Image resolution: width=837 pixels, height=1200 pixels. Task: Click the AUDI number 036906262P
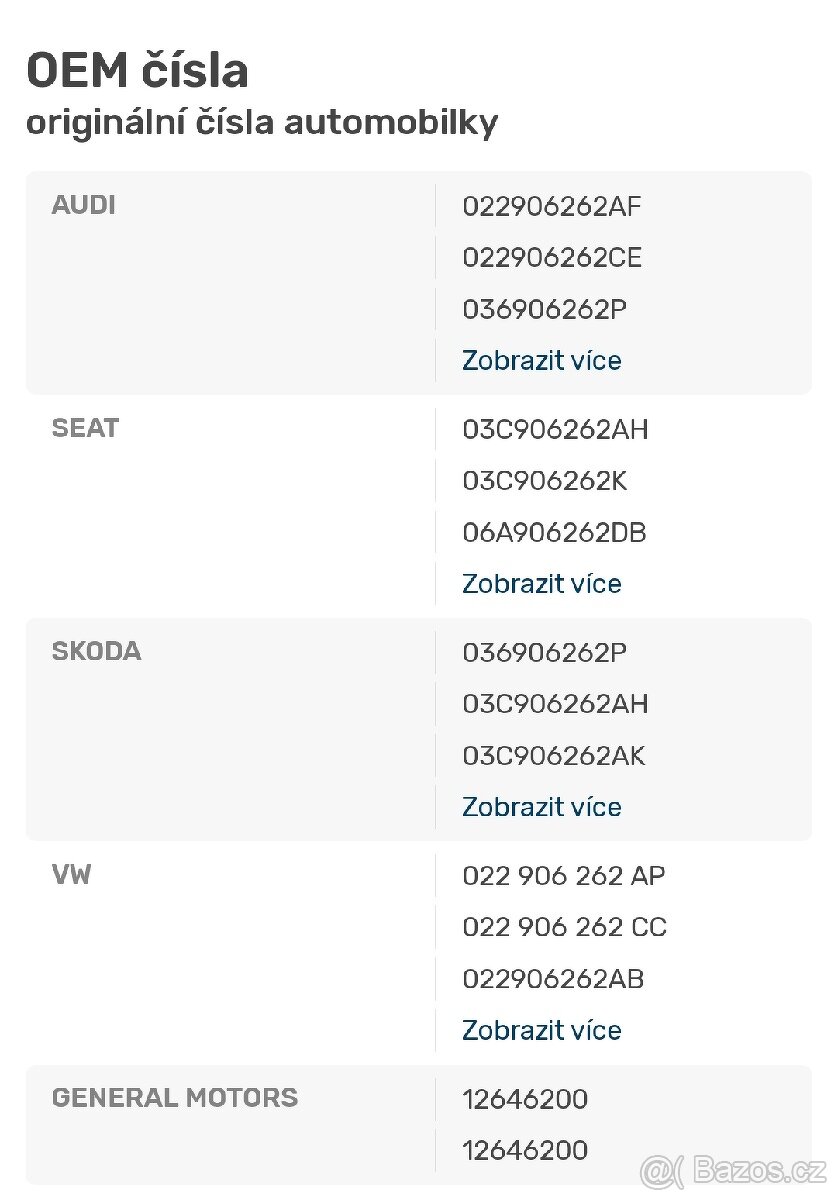pyautogui.click(x=544, y=309)
